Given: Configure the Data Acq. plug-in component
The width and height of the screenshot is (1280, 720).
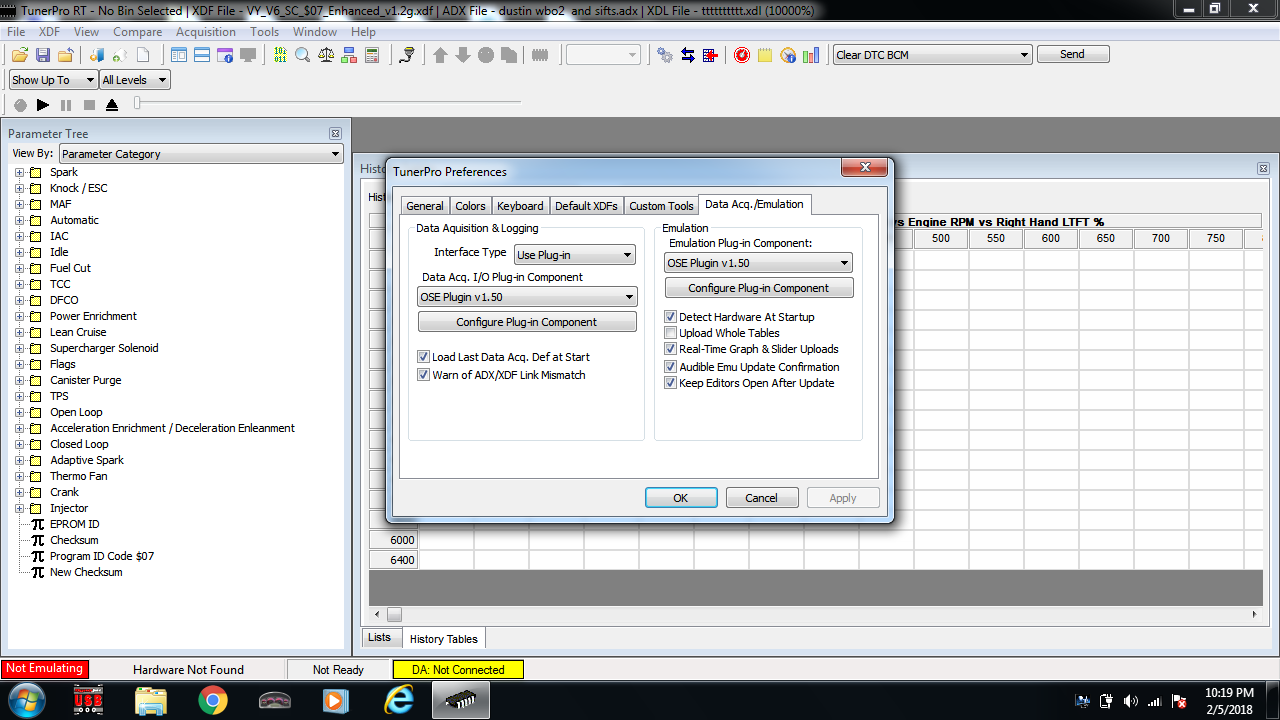Looking at the screenshot, I should (x=527, y=322).
